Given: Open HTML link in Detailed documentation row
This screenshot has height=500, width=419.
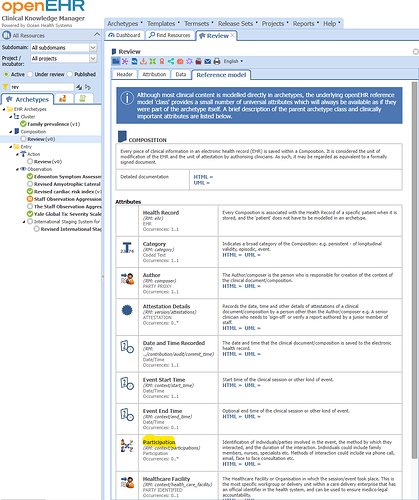Looking at the screenshot, I should click(x=203, y=177).
